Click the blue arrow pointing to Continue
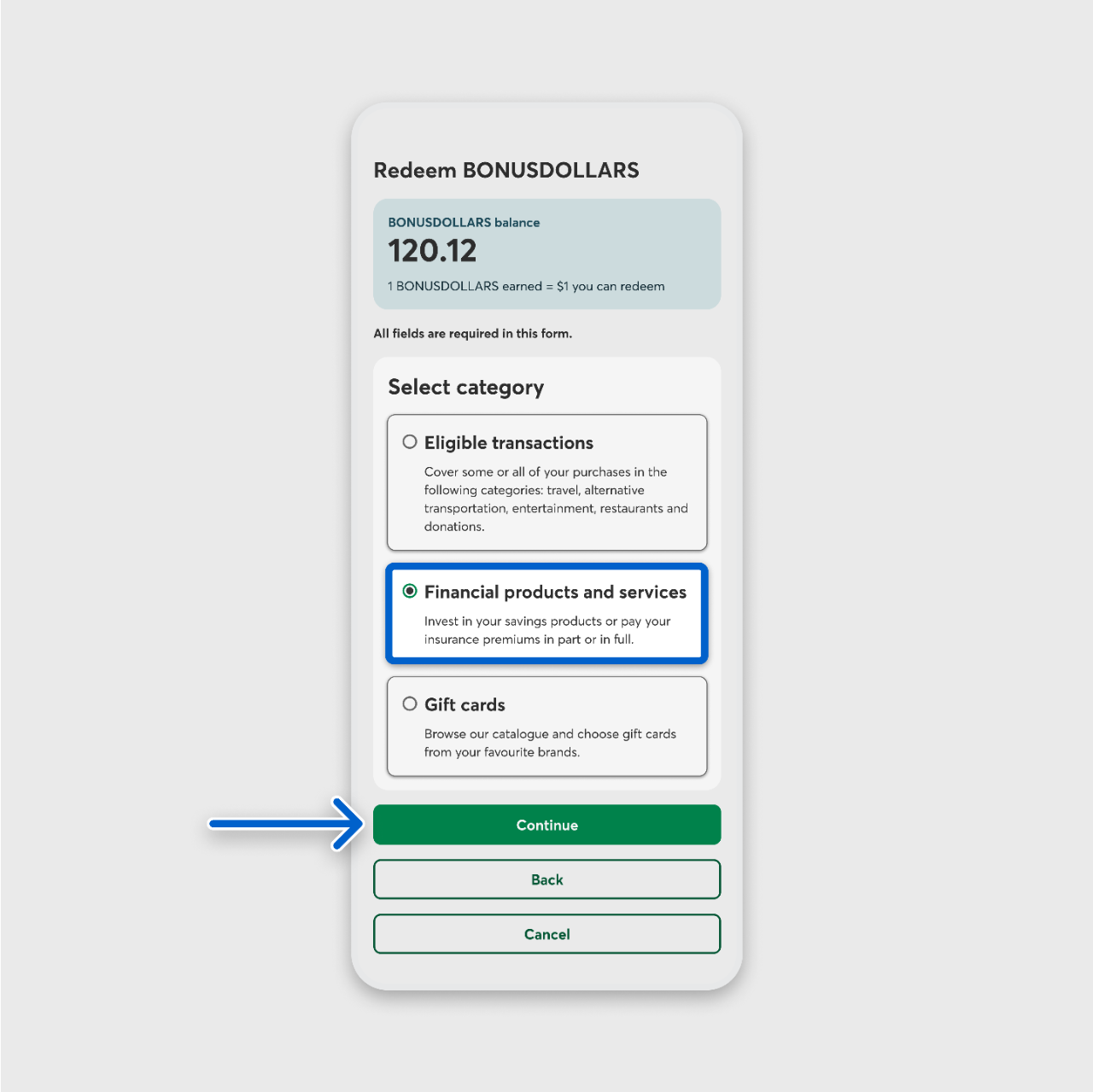 click(287, 824)
